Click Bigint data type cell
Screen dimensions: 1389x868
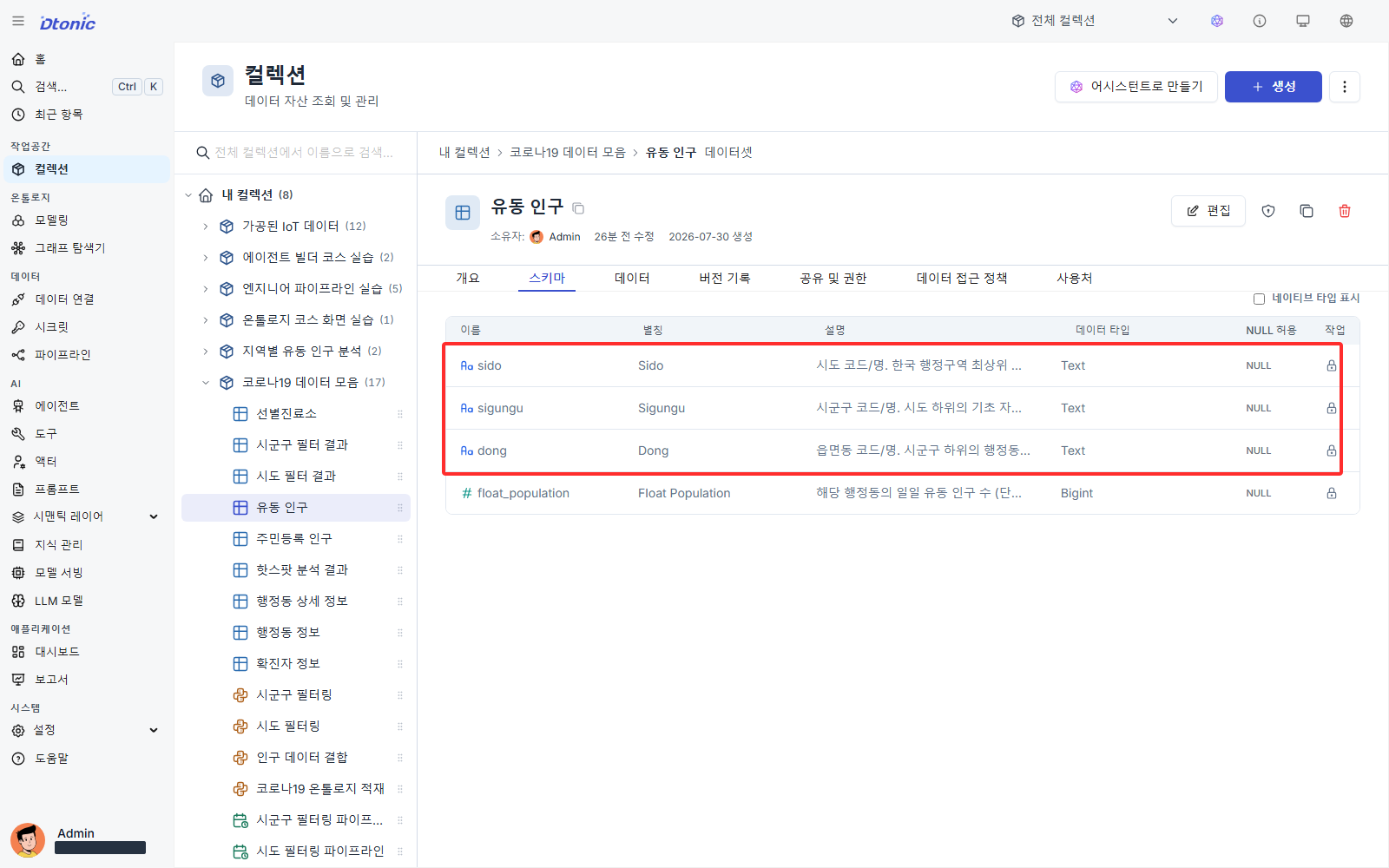click(x=1076, y=493)
